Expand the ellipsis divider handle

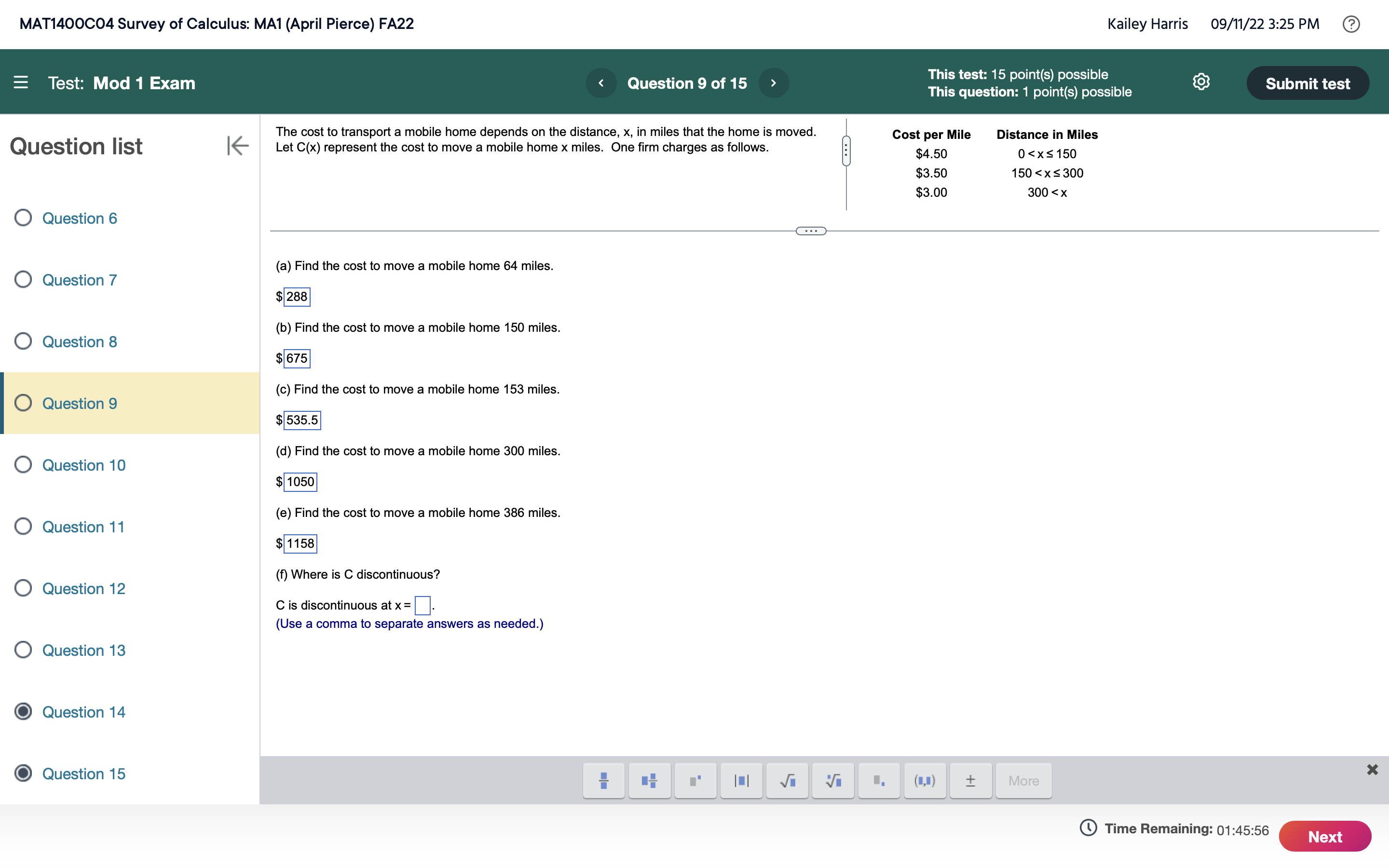810,231
